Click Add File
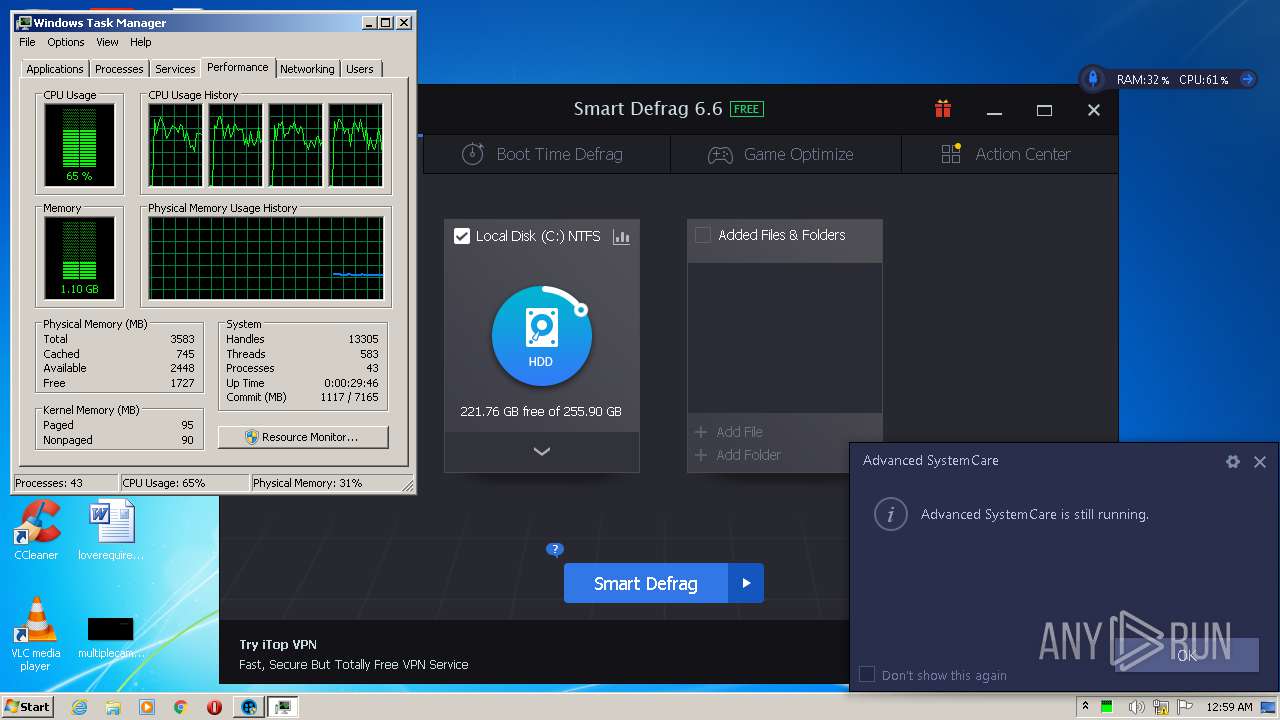Viewport: 1280px width, 720px height. 728,432
